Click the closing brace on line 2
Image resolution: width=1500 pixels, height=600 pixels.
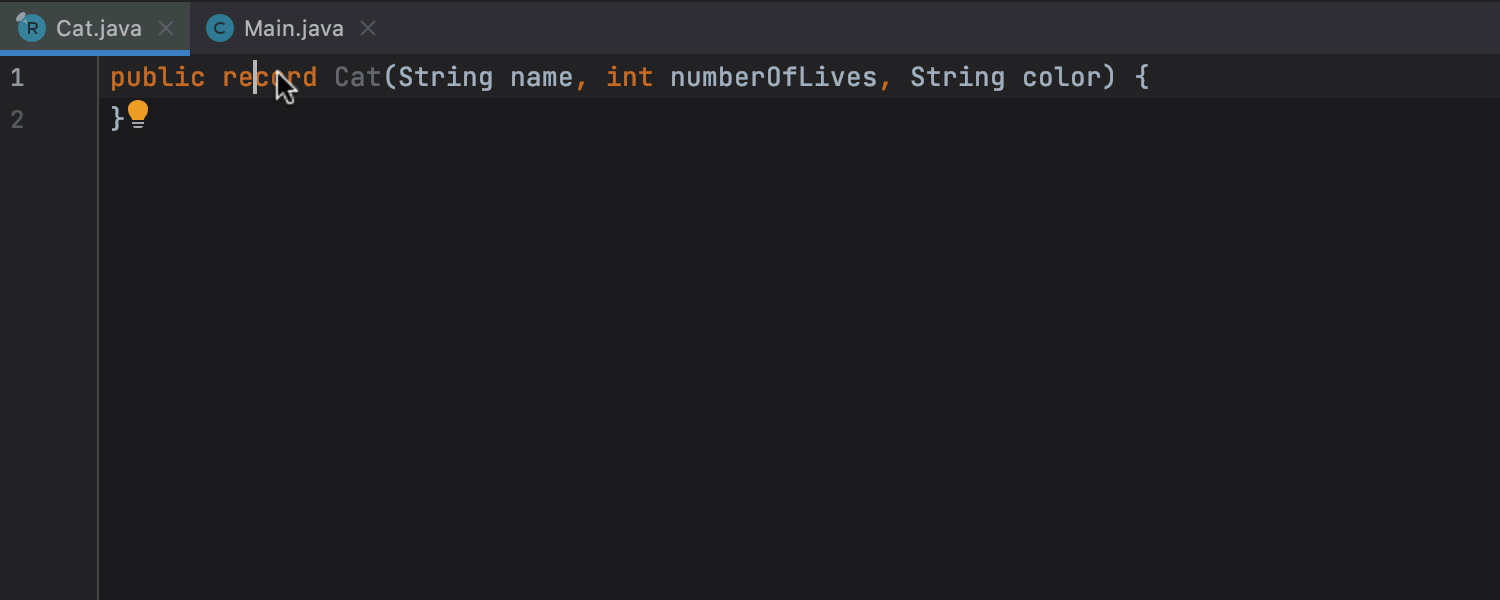tap(116, 118)
